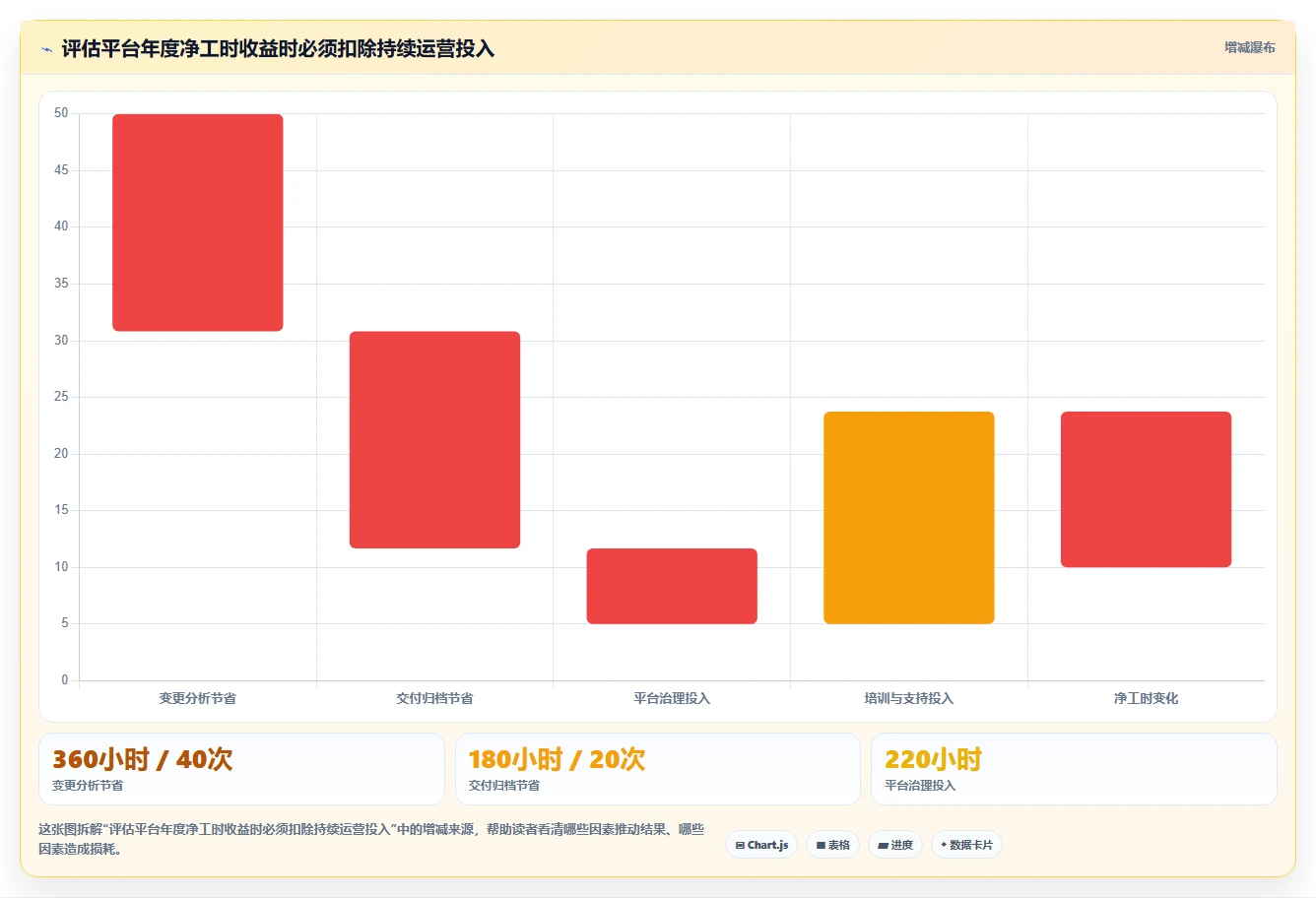This screenshot has height=898, width=1316.
Task: Click the chart title 评估平台年度净工时收益
Action: pyautogui.click(x=278, y=48)
